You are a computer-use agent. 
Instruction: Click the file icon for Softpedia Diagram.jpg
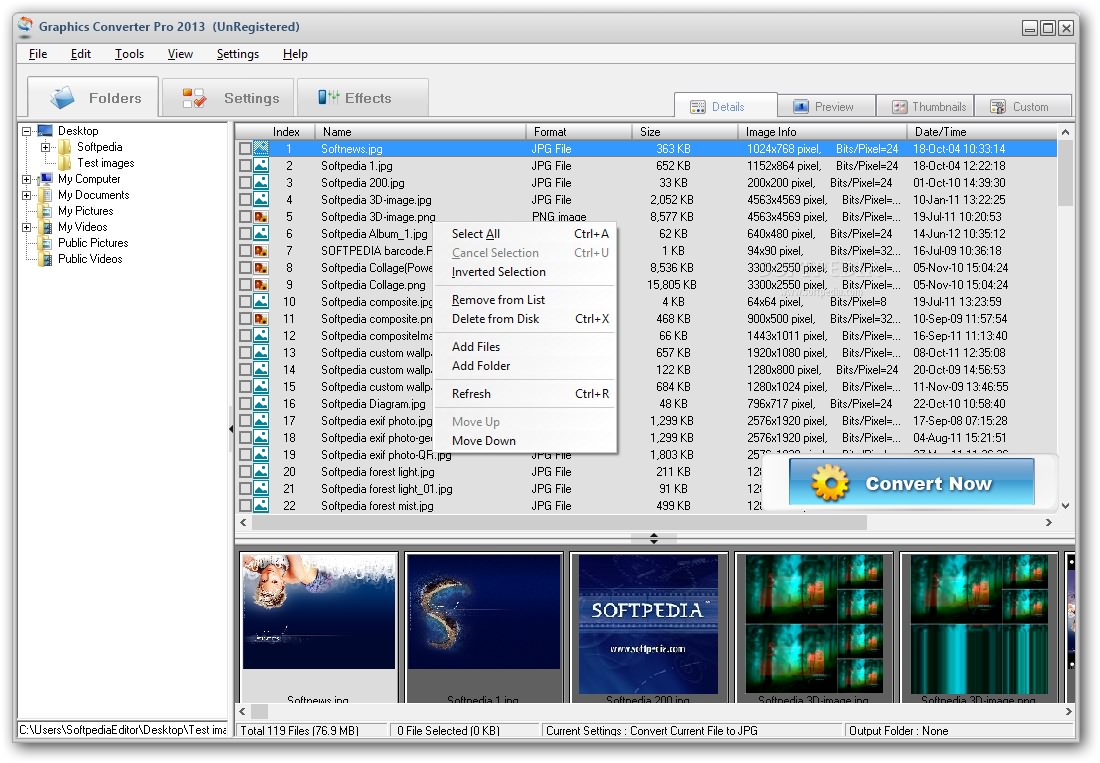point(261,403)
